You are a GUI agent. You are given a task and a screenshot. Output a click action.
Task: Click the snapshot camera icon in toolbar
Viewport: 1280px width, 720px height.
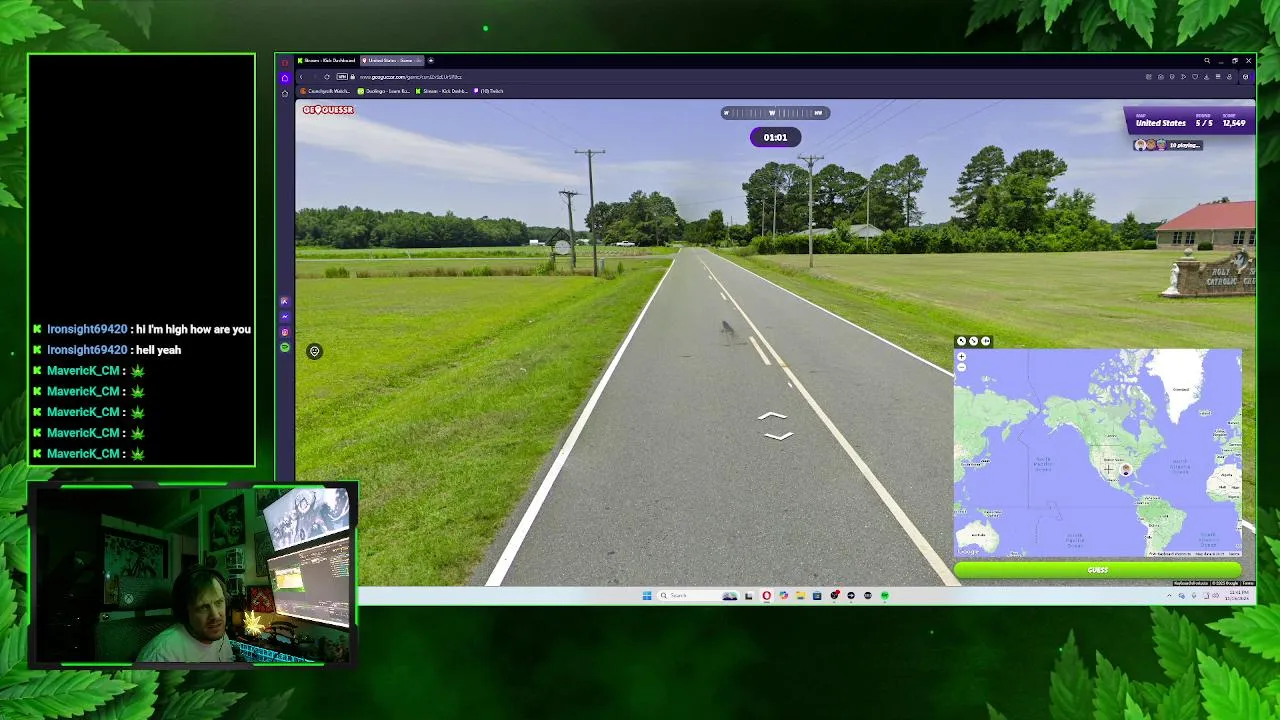pyautogui.click(x=1161, y=77)
